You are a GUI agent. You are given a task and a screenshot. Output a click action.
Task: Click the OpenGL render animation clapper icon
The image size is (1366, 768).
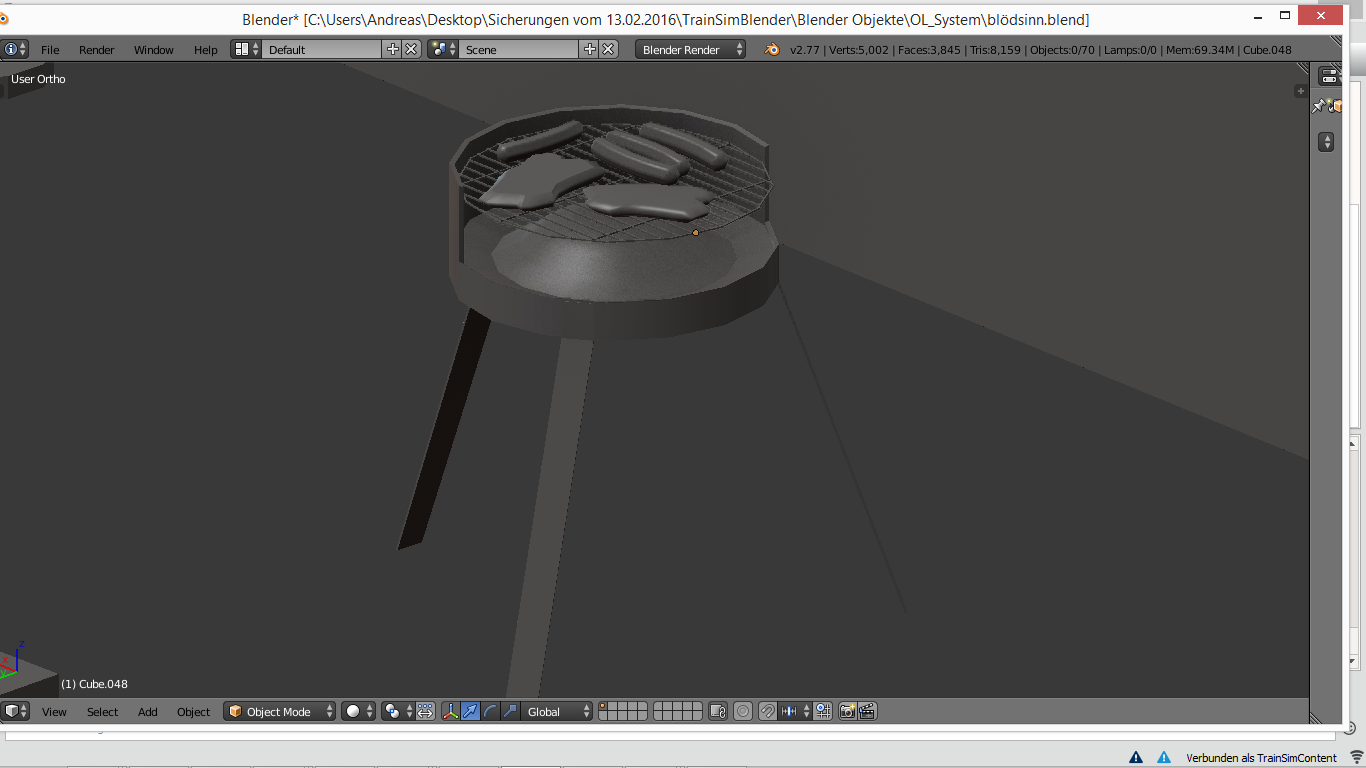click(x=867, y=711)
